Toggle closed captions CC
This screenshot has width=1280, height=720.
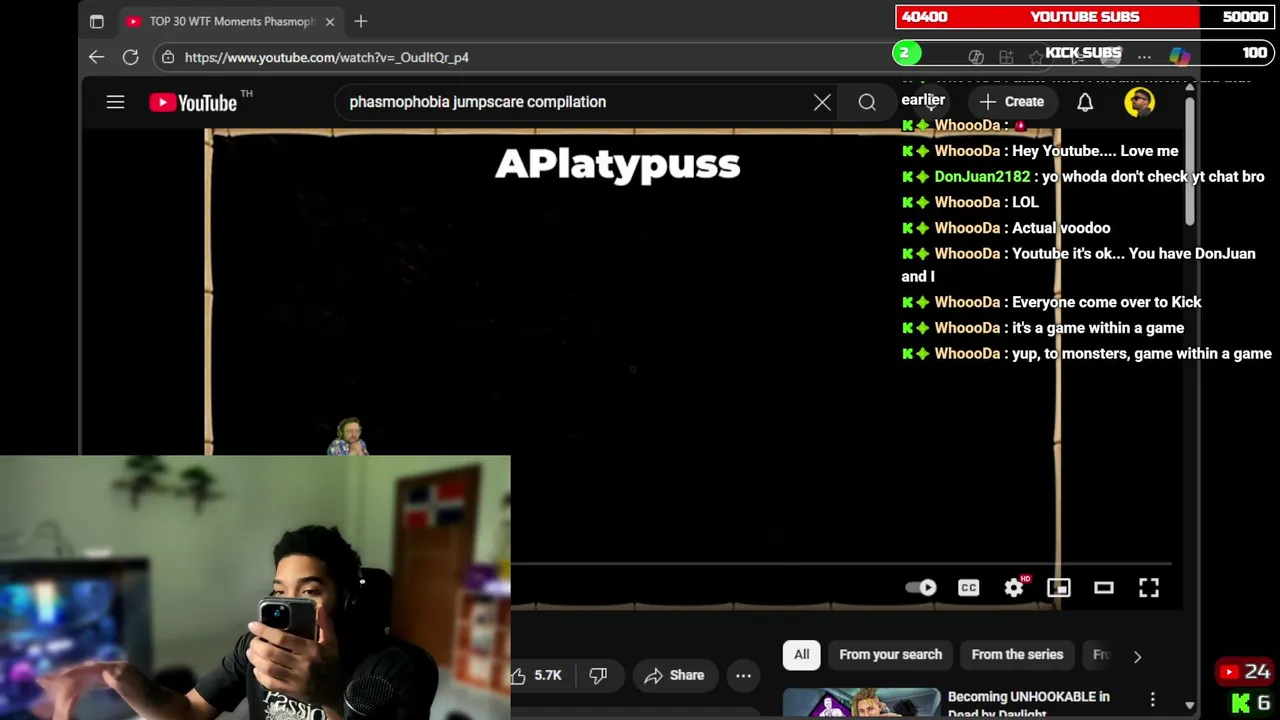coord(968,588)
